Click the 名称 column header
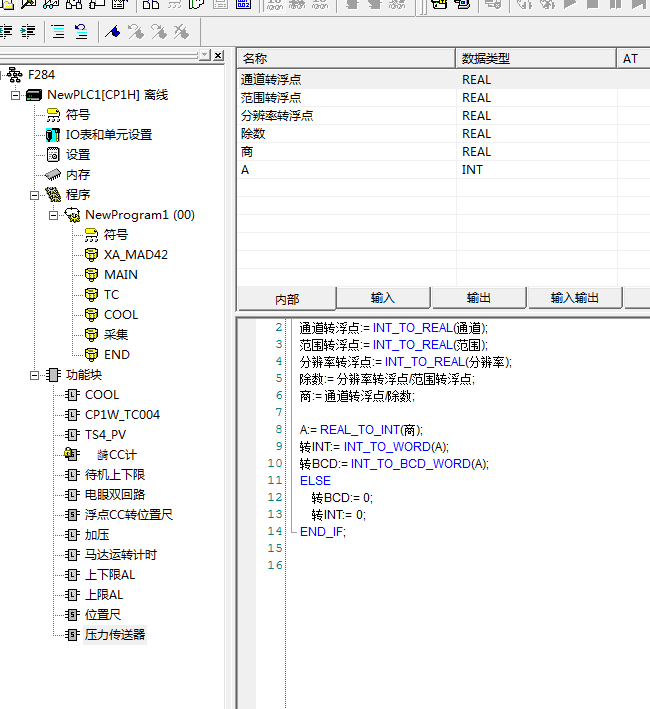Viewport: 650px width, 709px height. click(345, 59)
